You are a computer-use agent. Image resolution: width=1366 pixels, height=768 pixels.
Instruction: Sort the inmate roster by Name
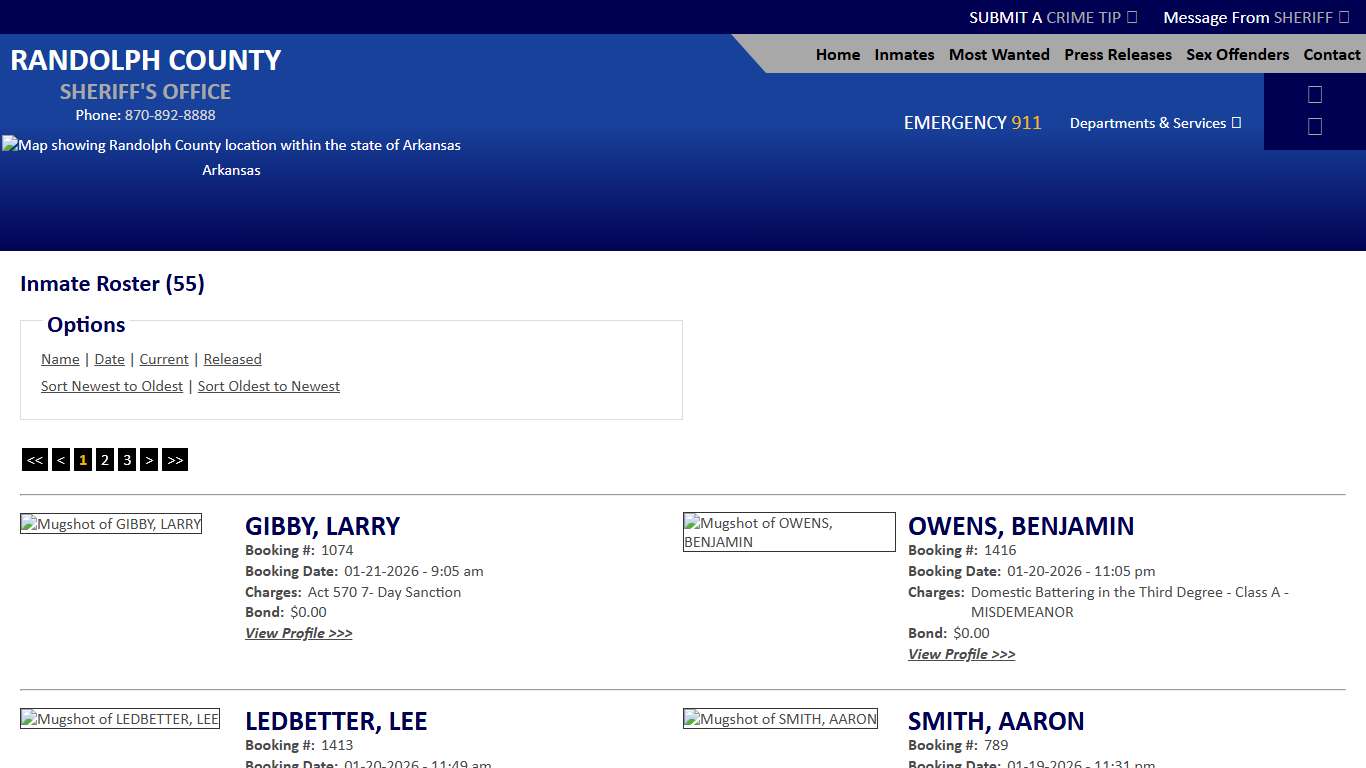(60, 359)
